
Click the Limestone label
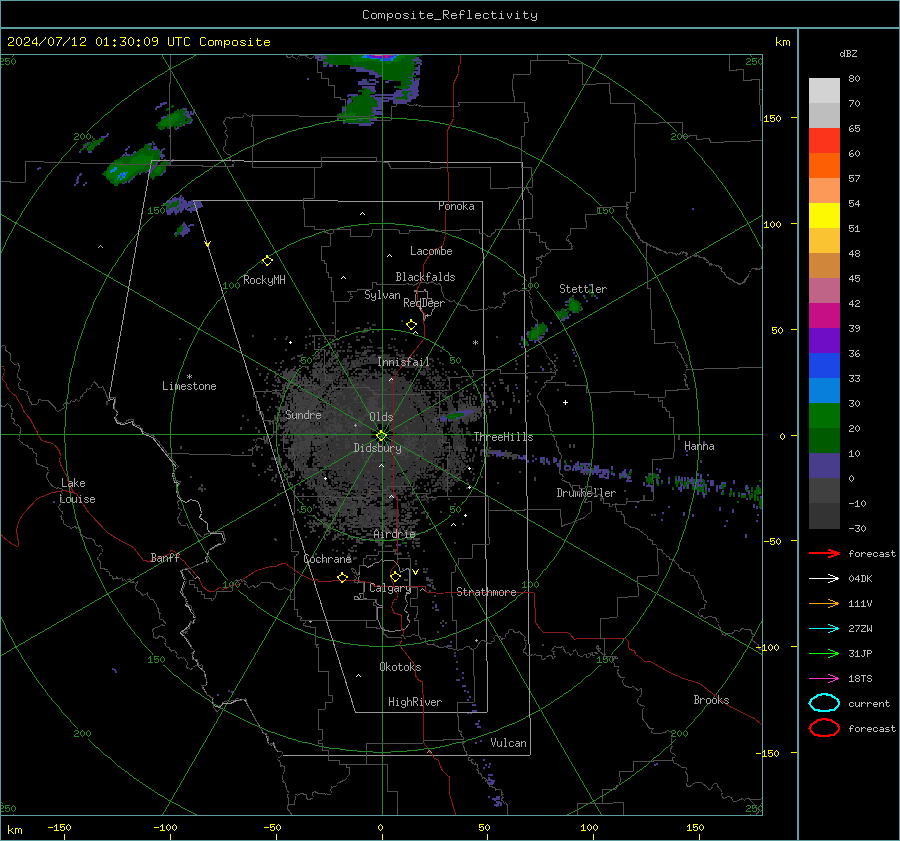(x=189, y=386)
